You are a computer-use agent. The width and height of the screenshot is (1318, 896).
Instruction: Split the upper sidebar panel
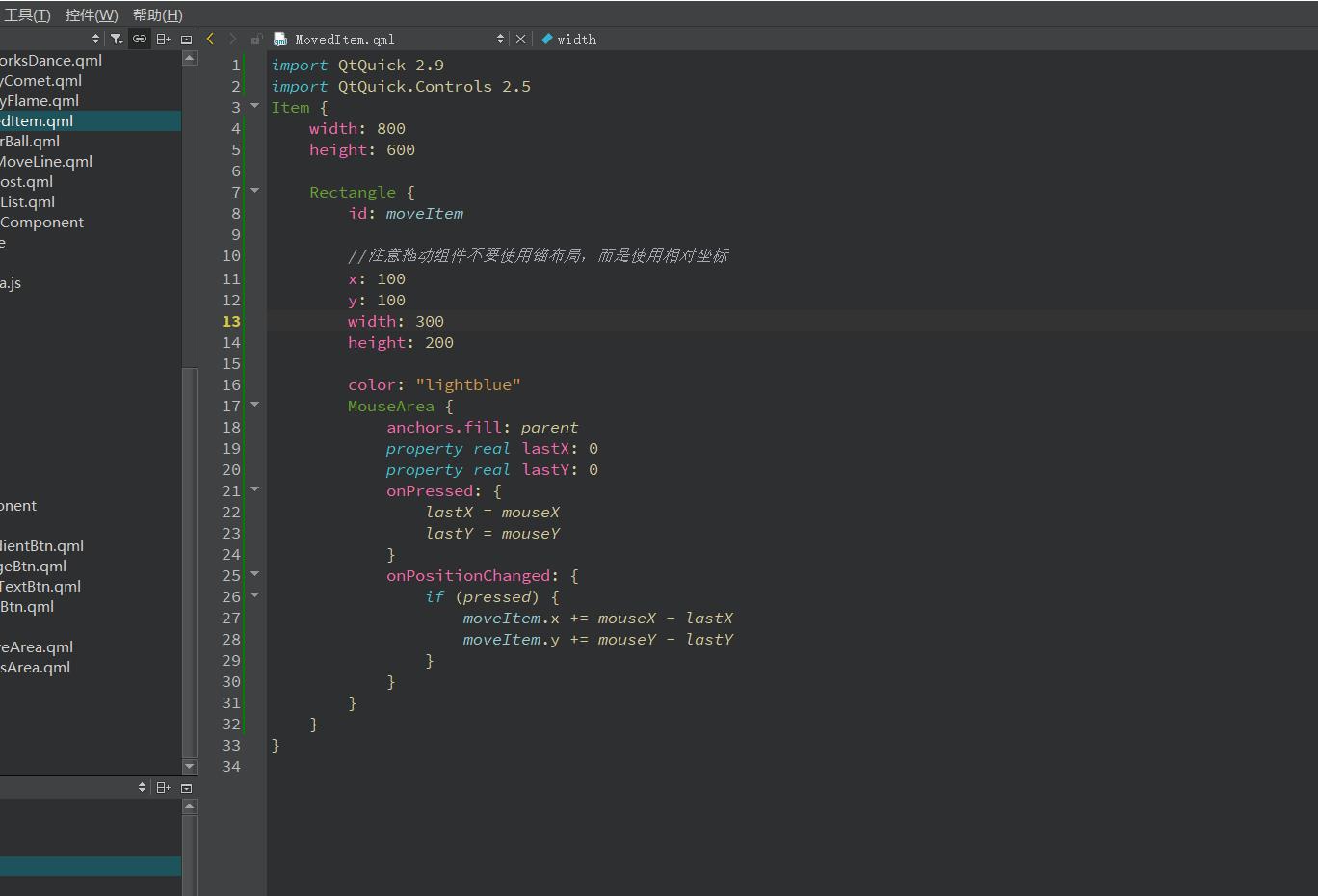point(163,39)
